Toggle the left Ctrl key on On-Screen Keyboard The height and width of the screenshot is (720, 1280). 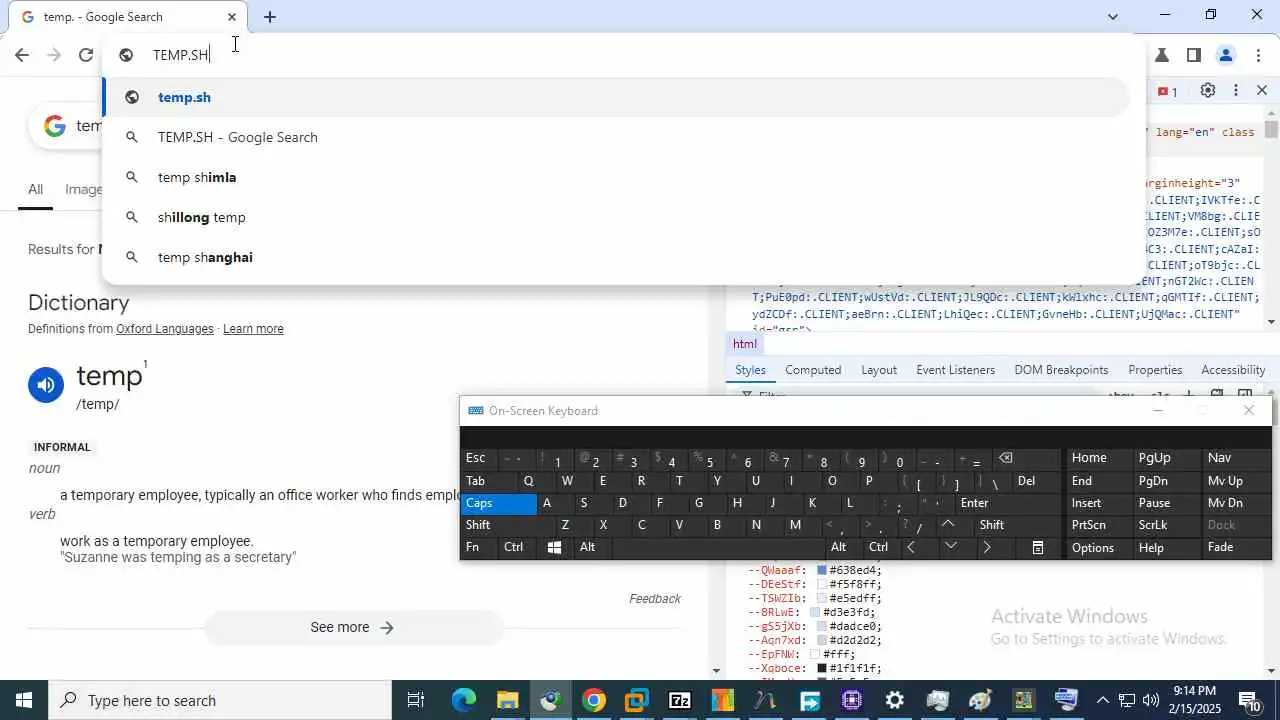pyautogui.click(x=513, y=547)
